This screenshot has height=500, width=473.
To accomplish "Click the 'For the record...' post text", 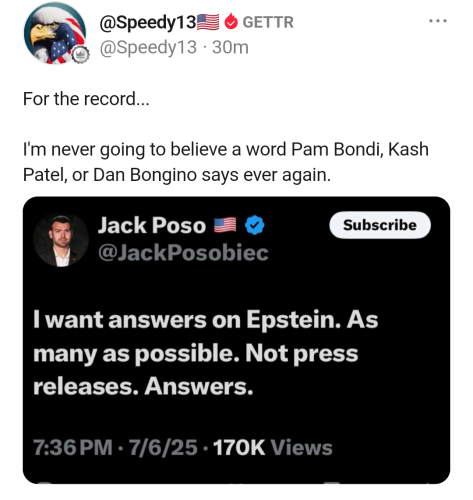I will point(86,99).
